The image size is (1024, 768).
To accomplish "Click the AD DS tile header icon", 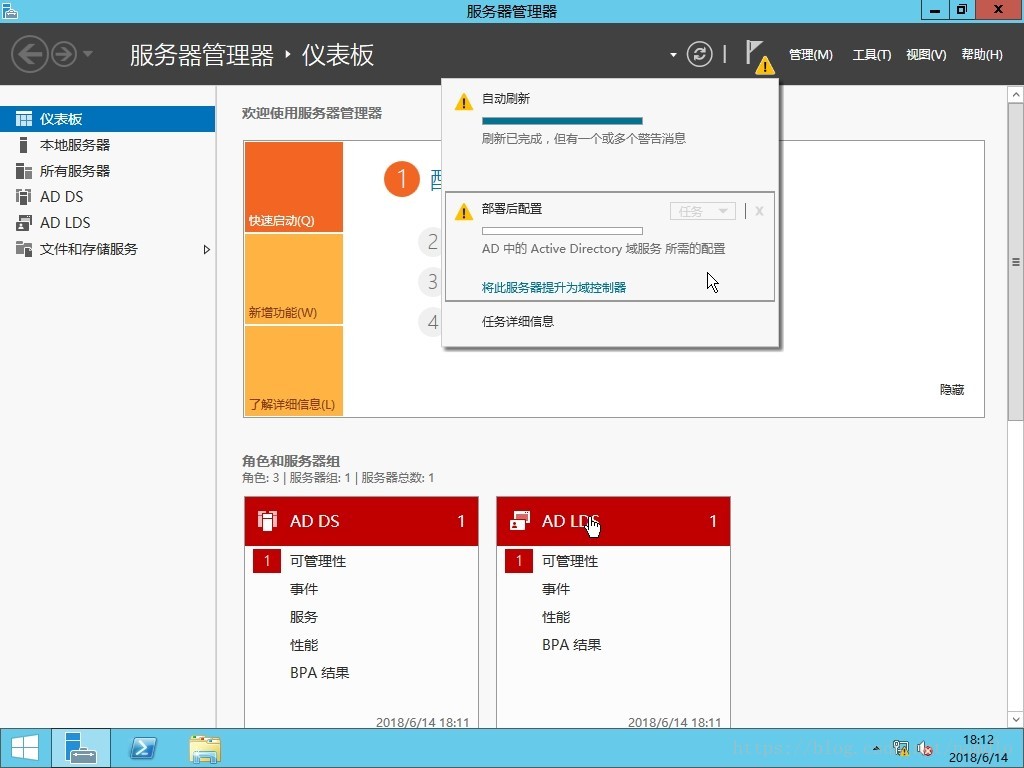I will click(x=267, y=520).
